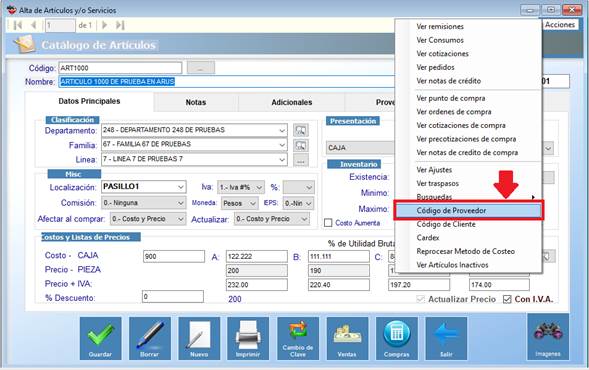Open the Moneda Pesos dropdown
589x370 pixels.
[x=253, y=204]
